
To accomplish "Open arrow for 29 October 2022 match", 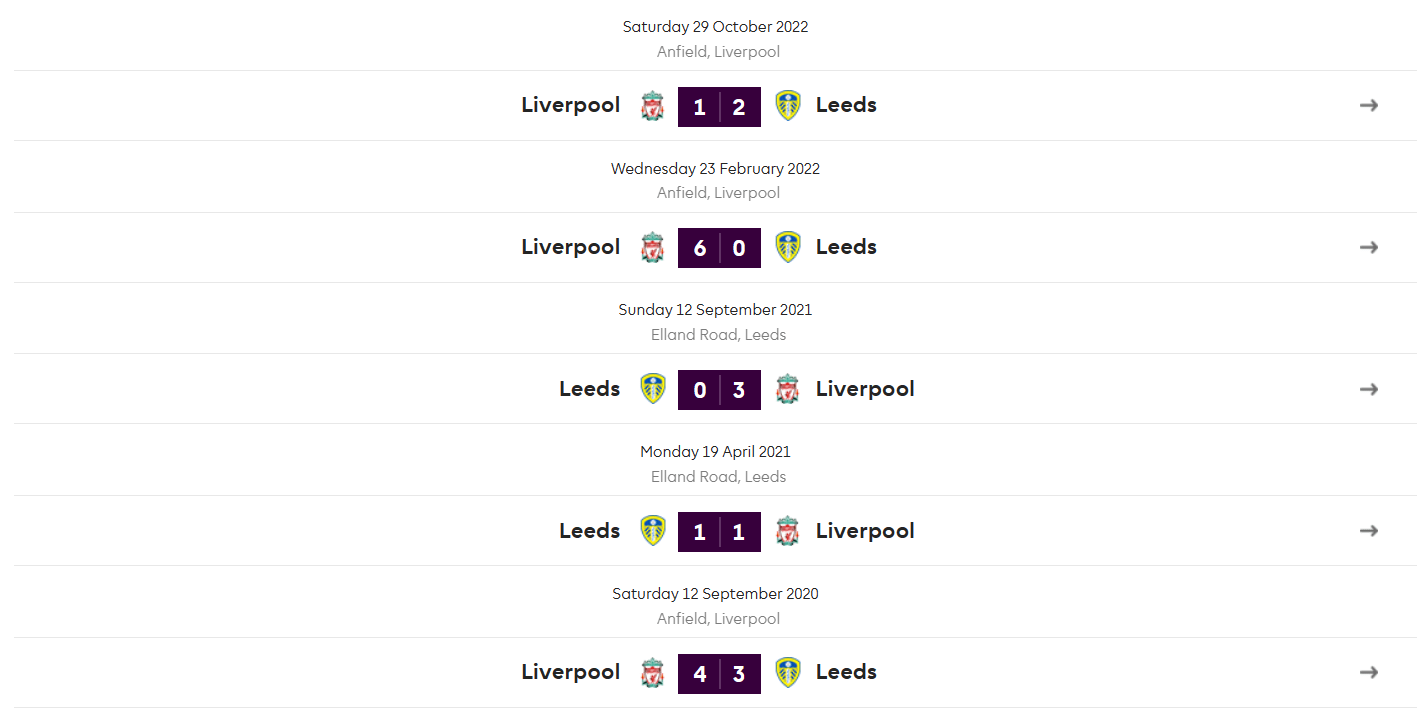I will (x=1369, y=105).
